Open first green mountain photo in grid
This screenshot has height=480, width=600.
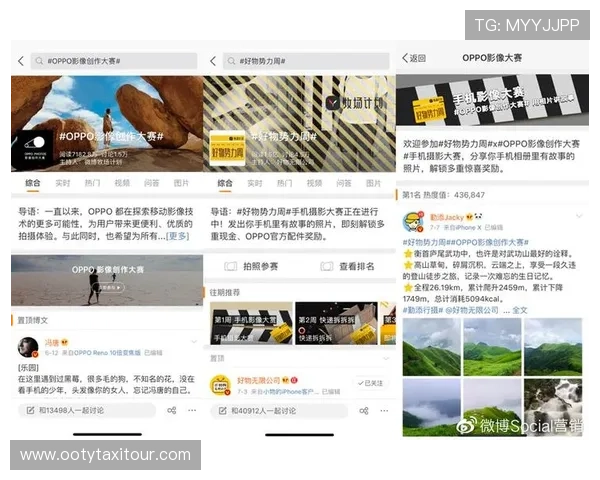tap(432, 347)
